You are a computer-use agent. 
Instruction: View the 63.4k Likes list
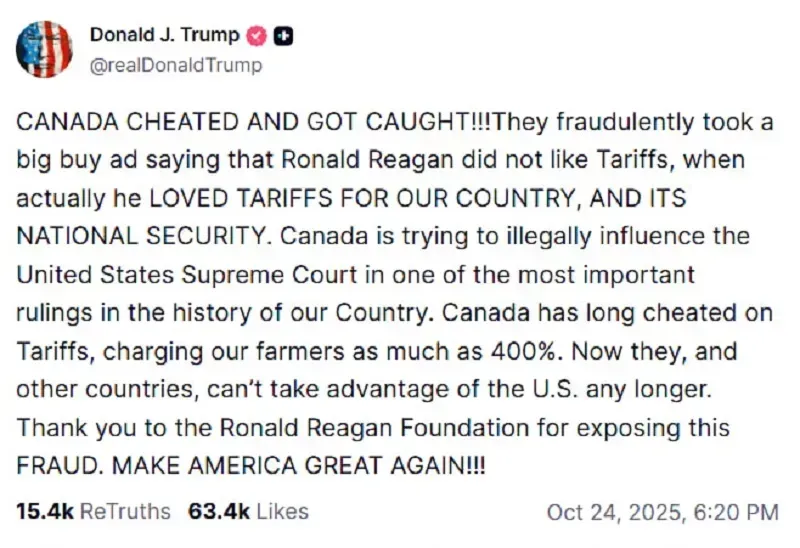click(248, 512)
